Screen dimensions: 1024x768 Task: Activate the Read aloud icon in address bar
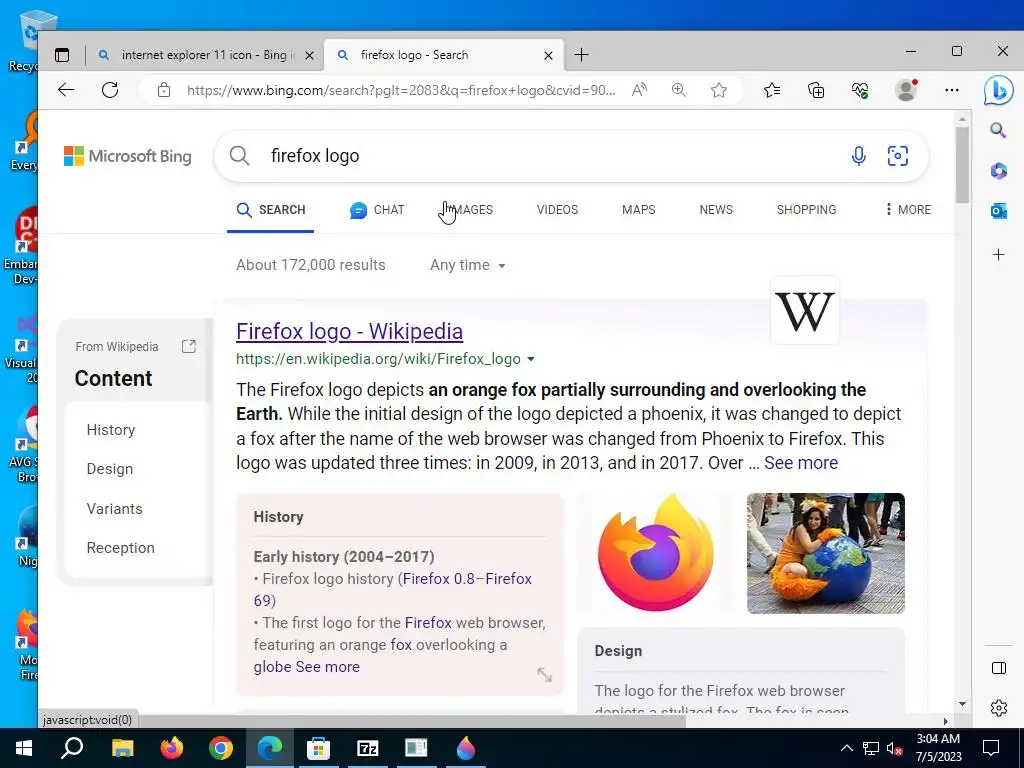[x=639, y=90]
